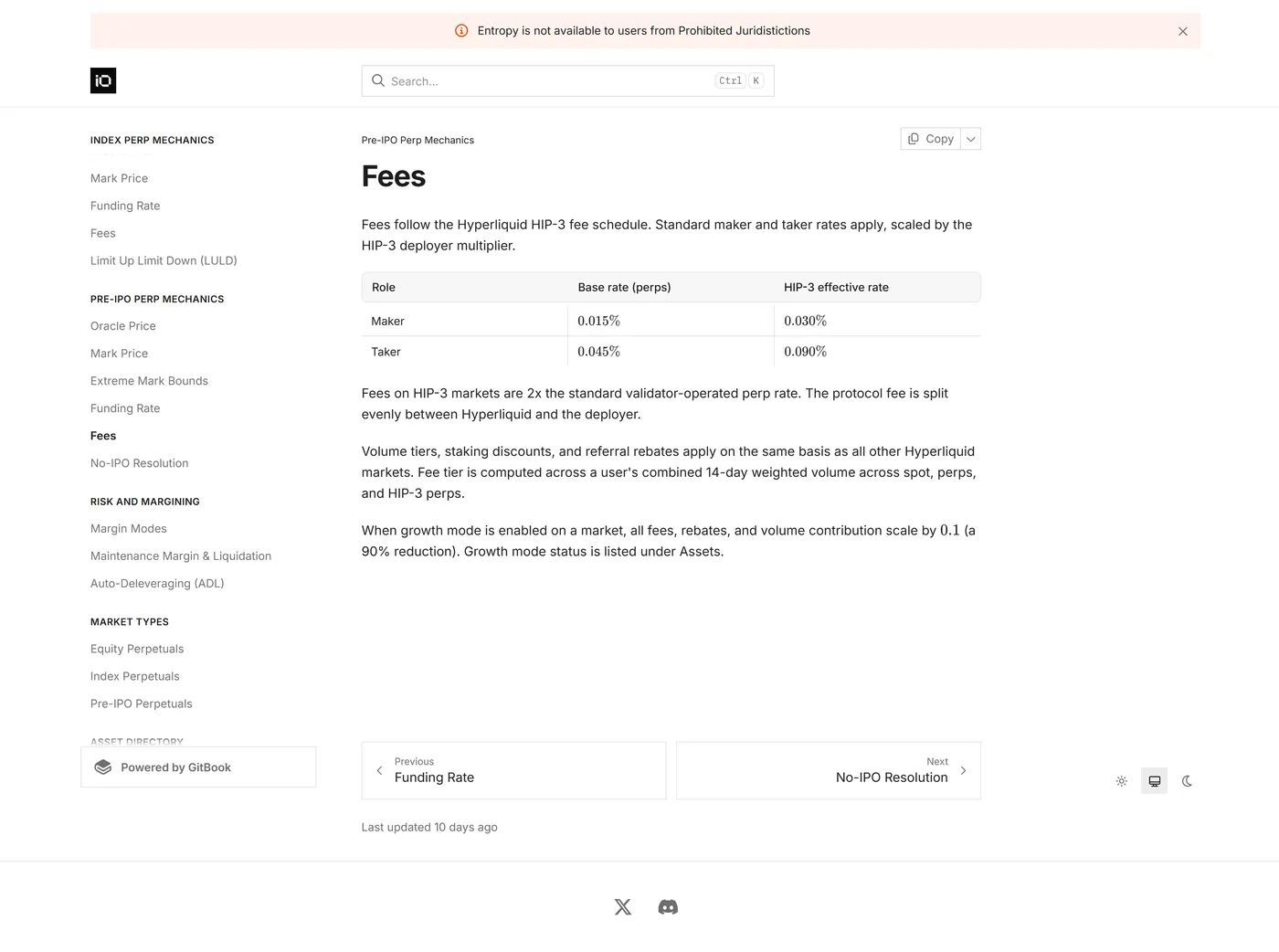Click the search magnifier icon
The image size is (1279, 952).
[377, 80]
